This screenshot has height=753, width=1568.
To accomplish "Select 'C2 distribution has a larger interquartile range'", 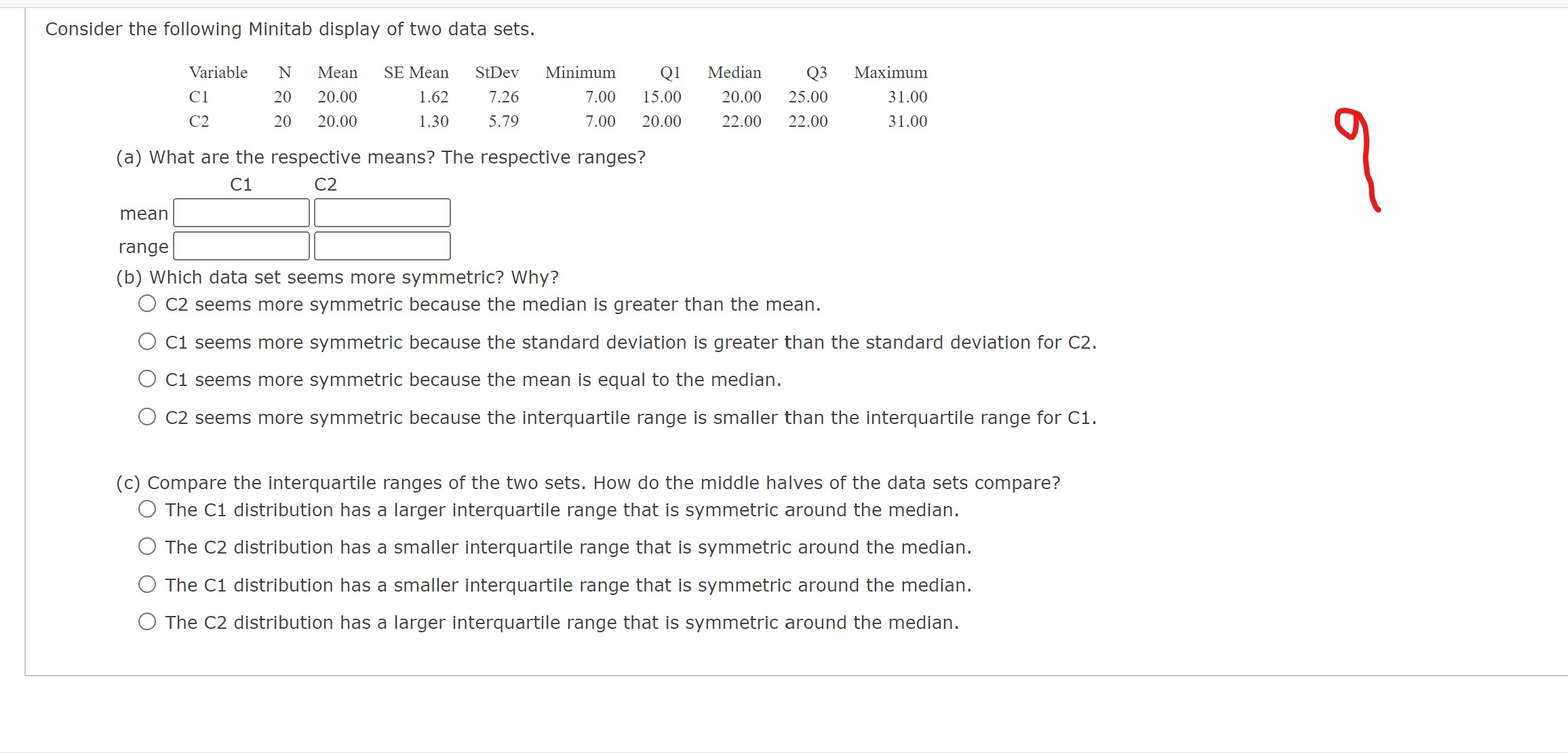I will click(146, 621).
